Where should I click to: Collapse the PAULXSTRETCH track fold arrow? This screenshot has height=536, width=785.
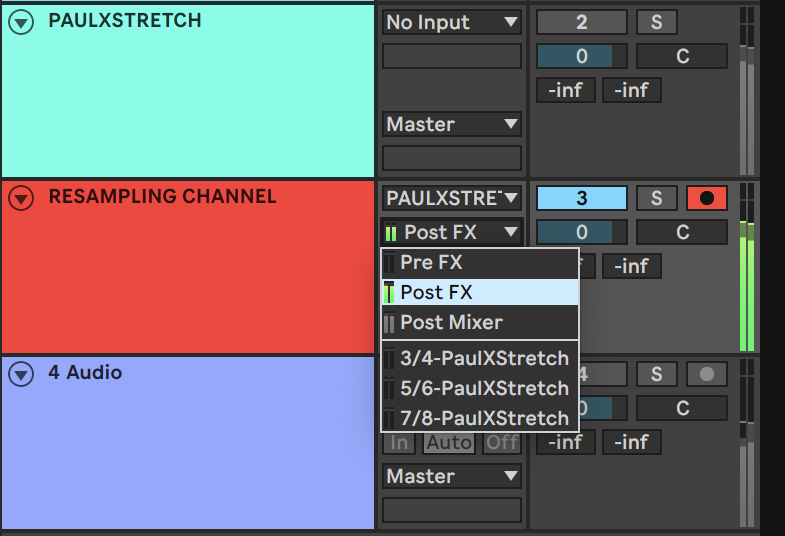(x=21, y=22)
